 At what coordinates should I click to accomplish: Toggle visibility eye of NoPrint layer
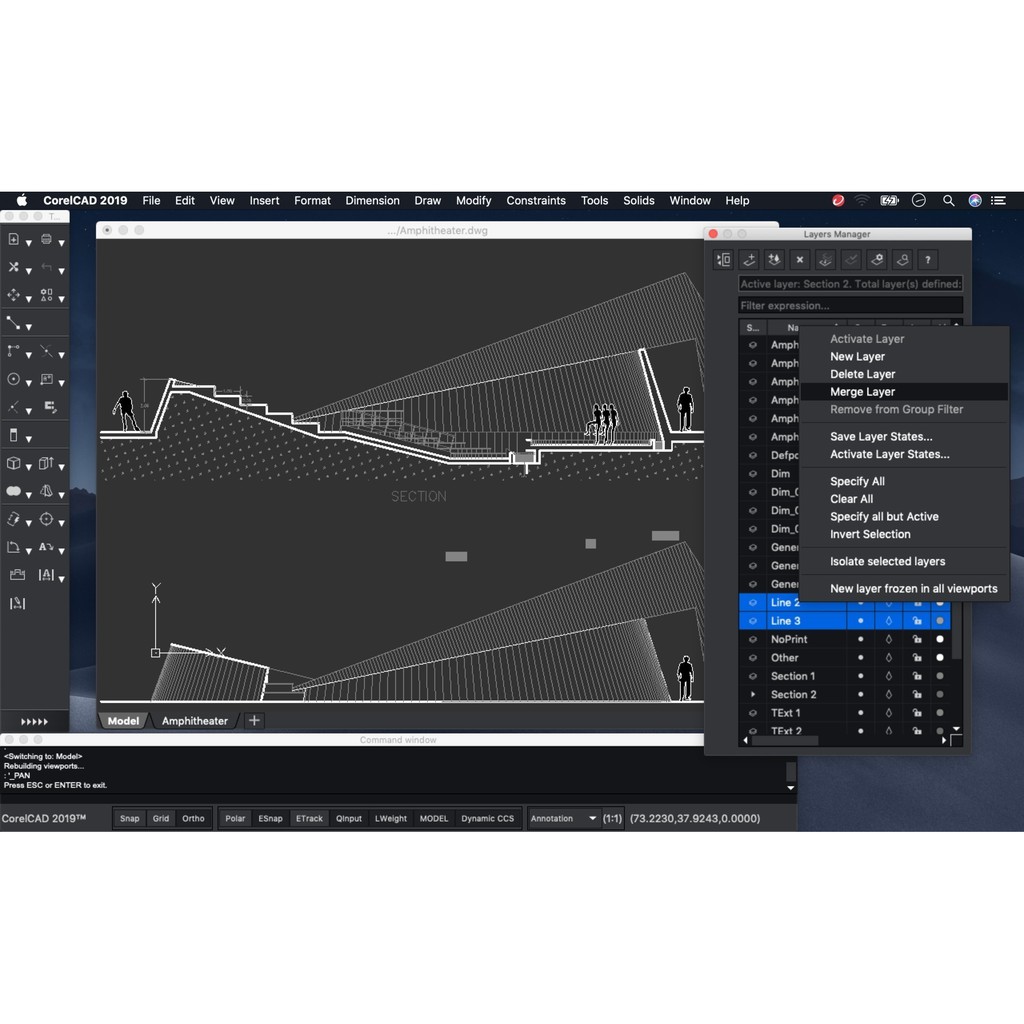pyautogui.click(x=753, y=640)
